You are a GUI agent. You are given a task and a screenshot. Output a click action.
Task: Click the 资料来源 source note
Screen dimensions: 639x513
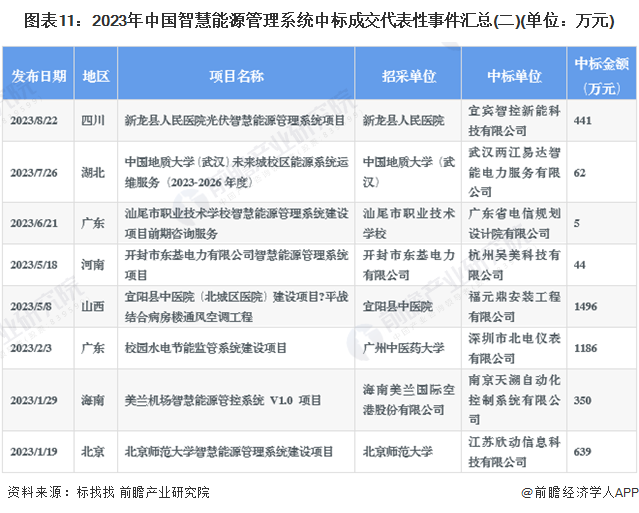[x=108, y=492]
